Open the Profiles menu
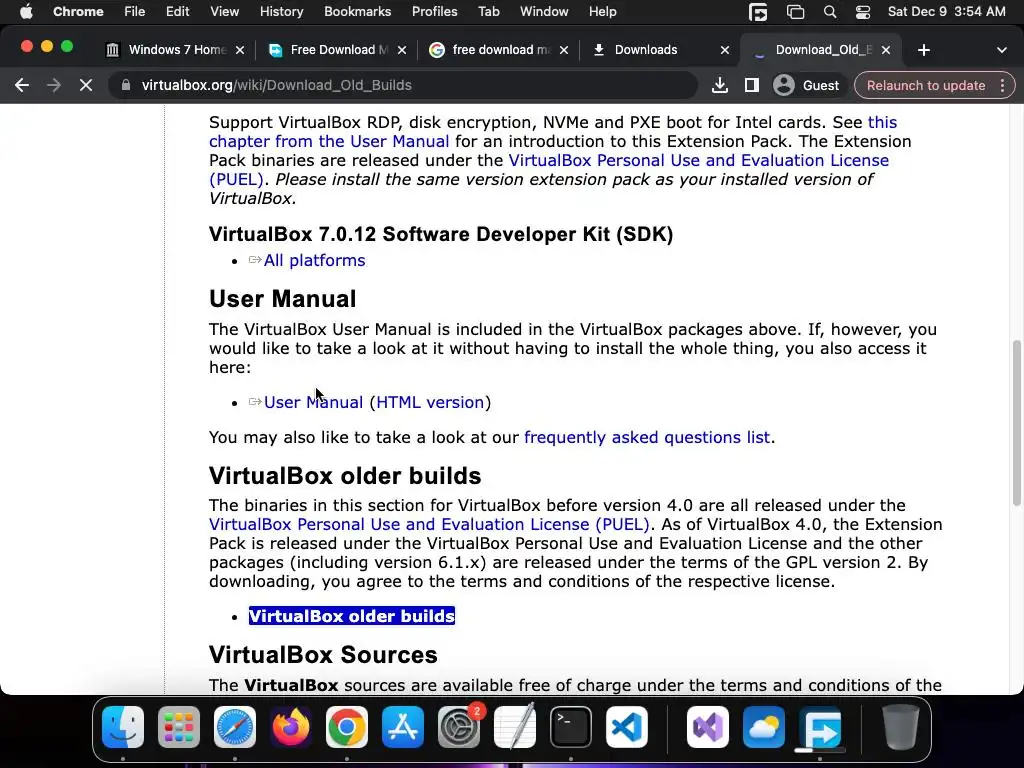 [x=434, y=12]
